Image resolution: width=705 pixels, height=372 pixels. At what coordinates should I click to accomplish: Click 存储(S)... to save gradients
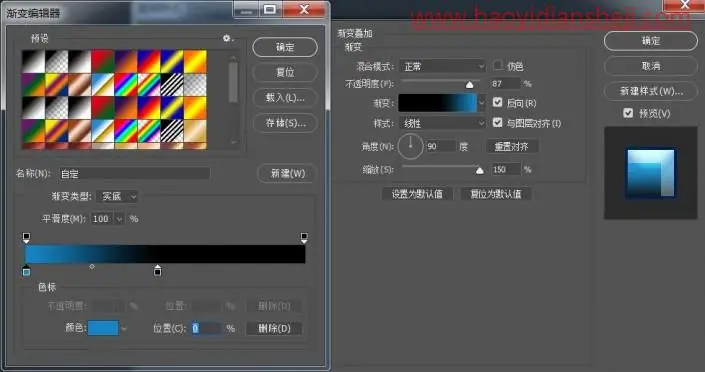coord(285,123)
